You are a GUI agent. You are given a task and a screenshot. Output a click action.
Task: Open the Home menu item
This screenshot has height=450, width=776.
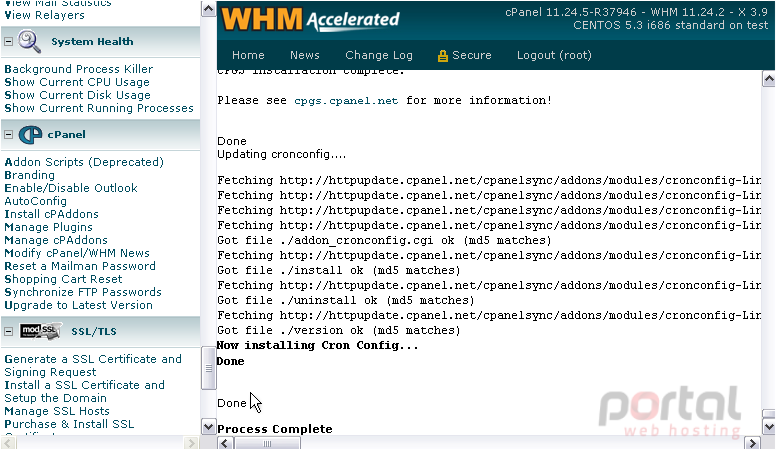tap(248, 55)
